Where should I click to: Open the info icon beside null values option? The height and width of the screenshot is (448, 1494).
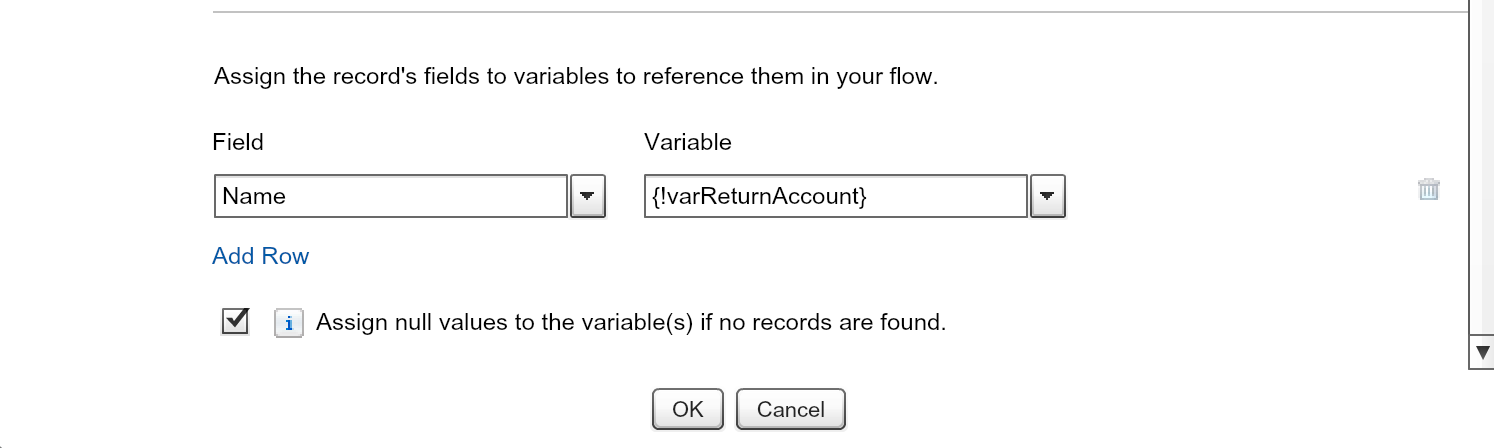pos(288,324)
